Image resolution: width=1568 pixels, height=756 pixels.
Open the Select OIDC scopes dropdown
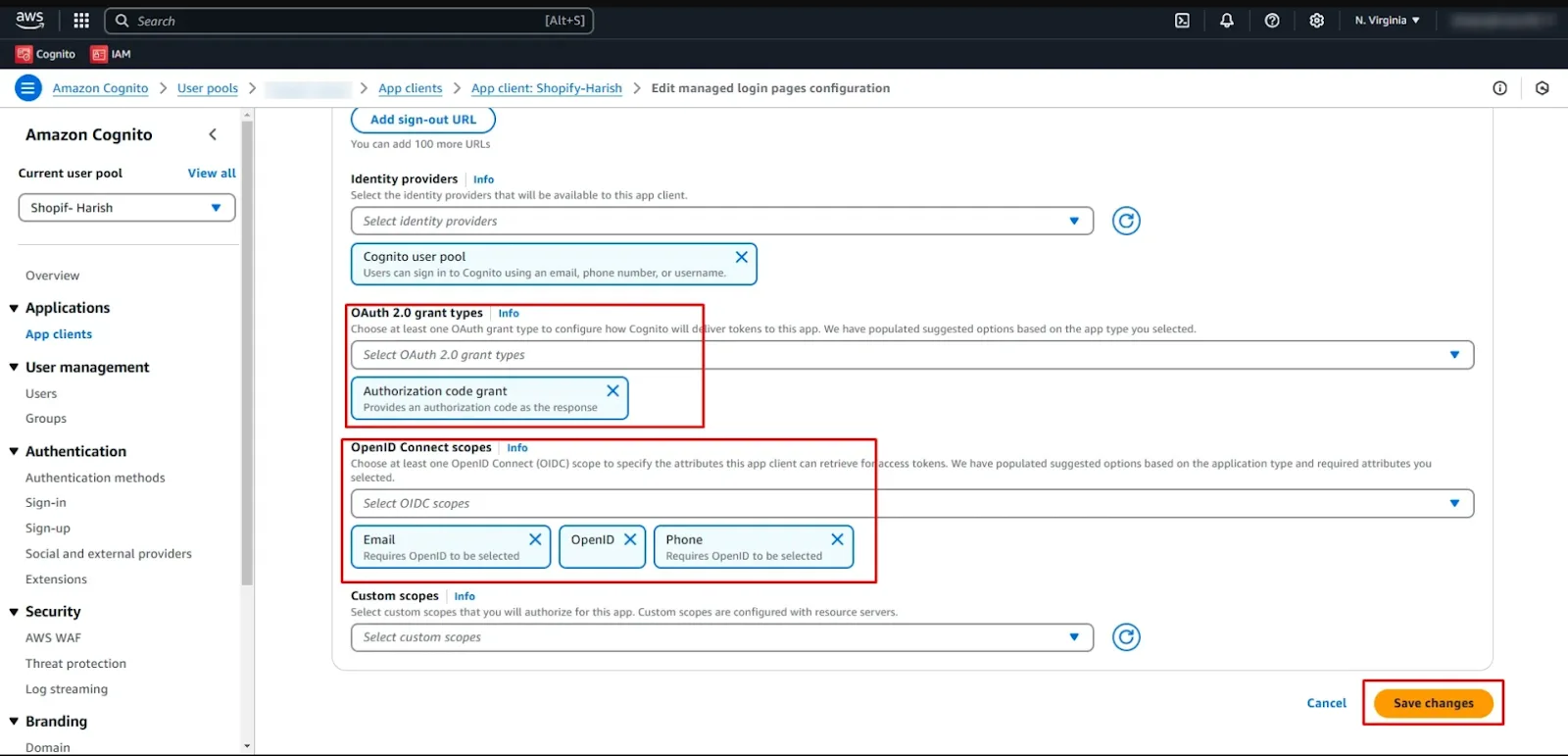tap(912, 503)
